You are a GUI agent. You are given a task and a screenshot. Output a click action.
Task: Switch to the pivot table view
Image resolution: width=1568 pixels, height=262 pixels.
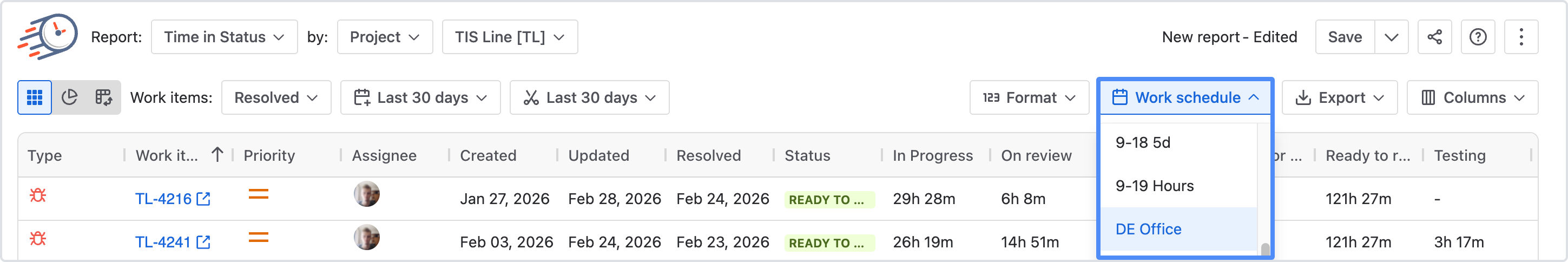click(103, 97)
